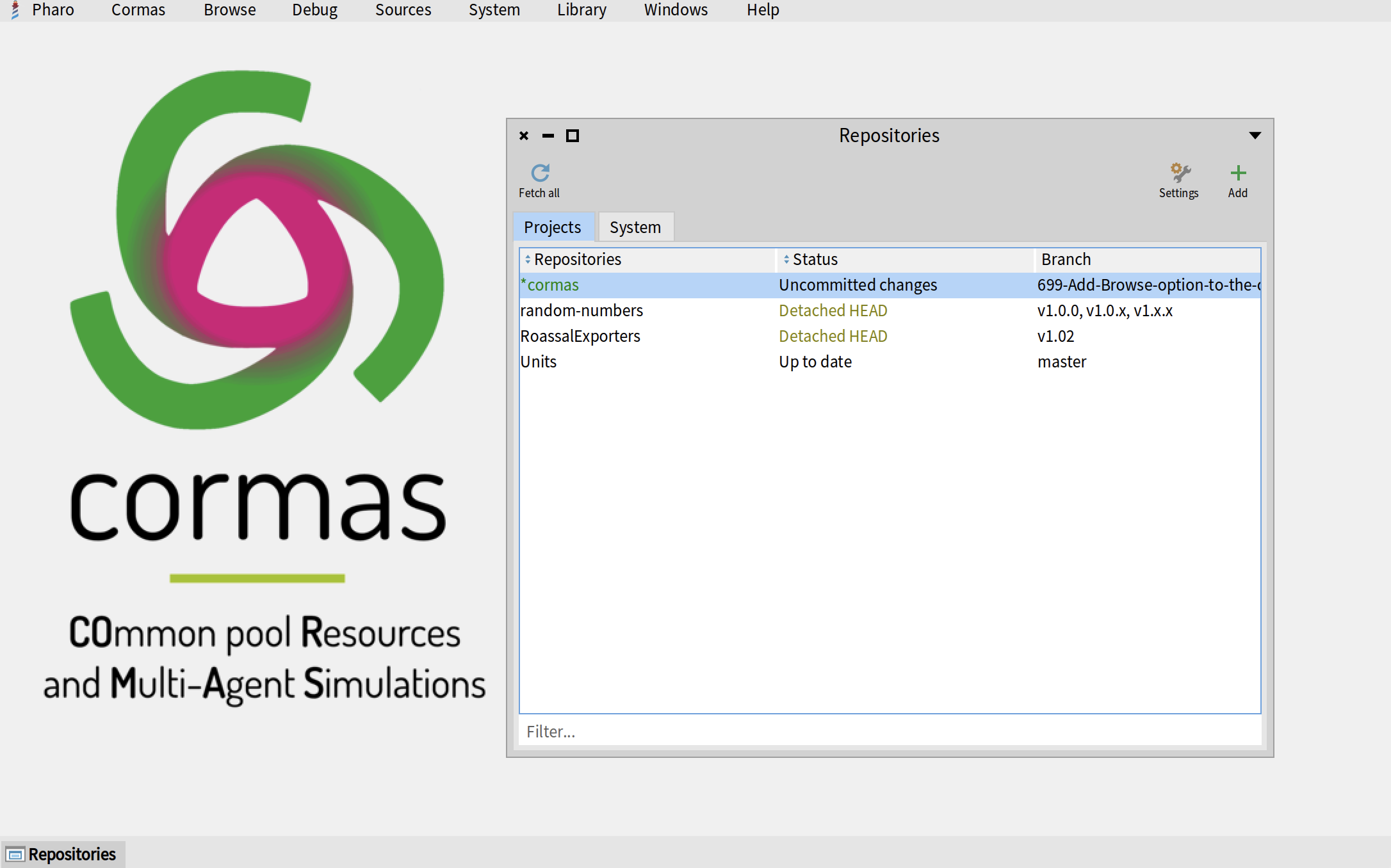Click the Branch column header
The width and height of the screenshot is (1391, 868).
(1066, 259)
